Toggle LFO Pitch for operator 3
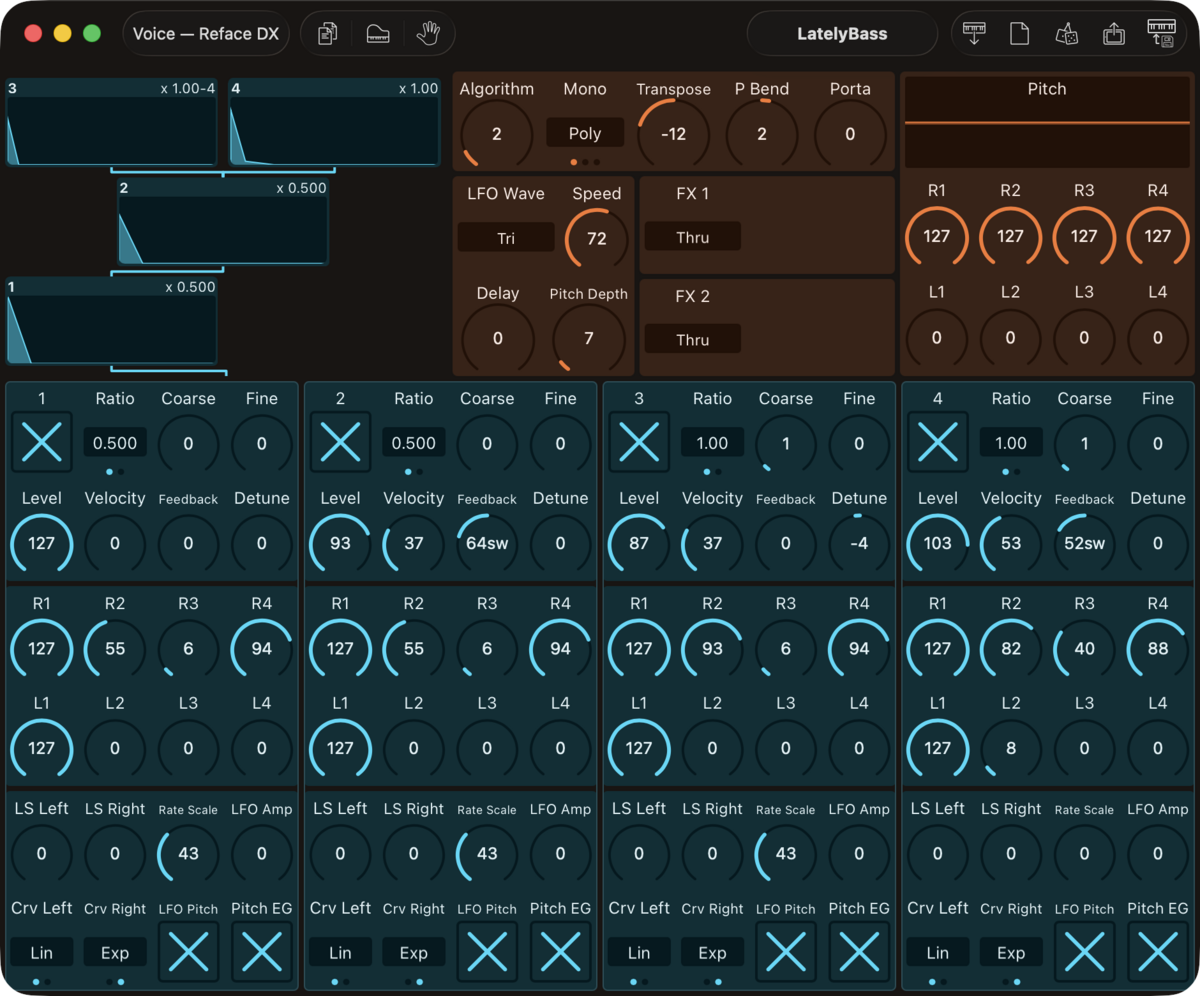This screenshot has height=996, width=1200. pyautogui.click(x=786, y=952)
